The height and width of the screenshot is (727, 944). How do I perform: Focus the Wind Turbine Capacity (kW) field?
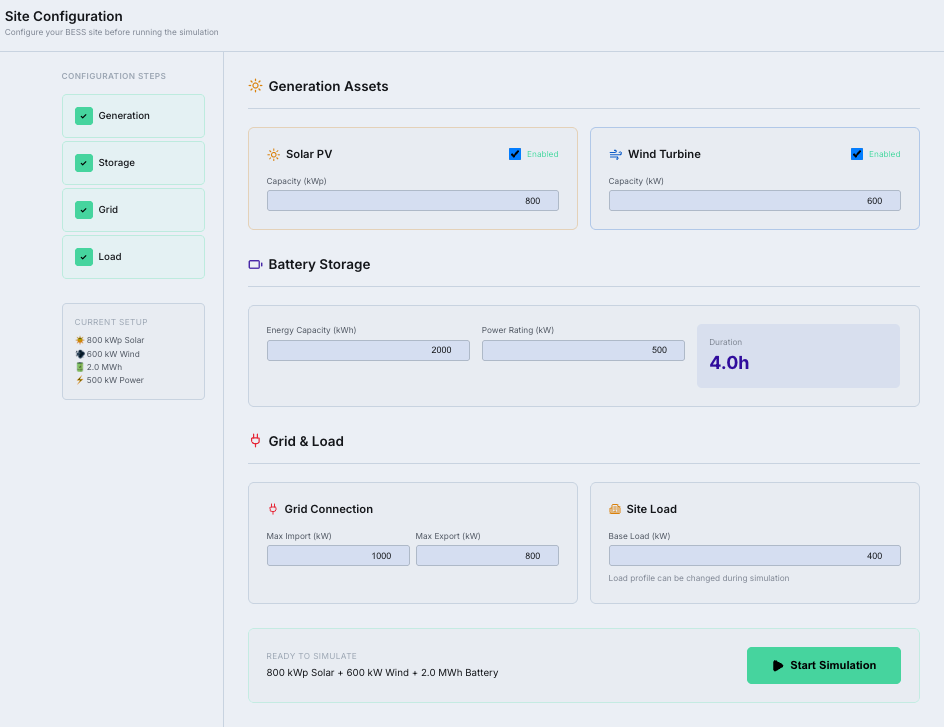pyautogui.click(x=754, y=201)
